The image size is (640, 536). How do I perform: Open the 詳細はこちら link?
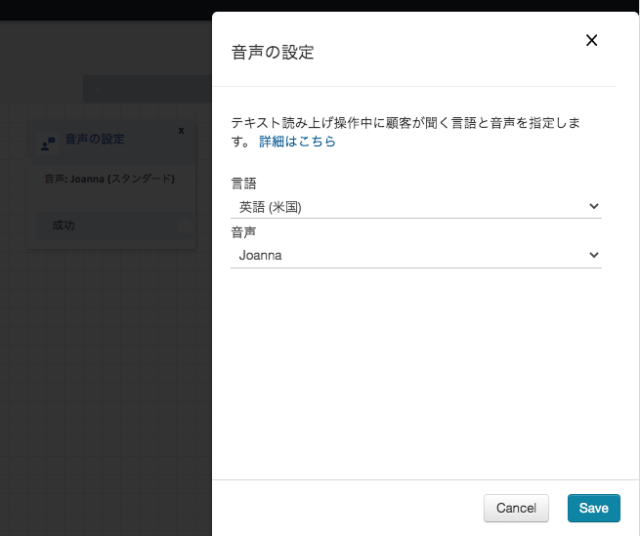click(297, 141)
